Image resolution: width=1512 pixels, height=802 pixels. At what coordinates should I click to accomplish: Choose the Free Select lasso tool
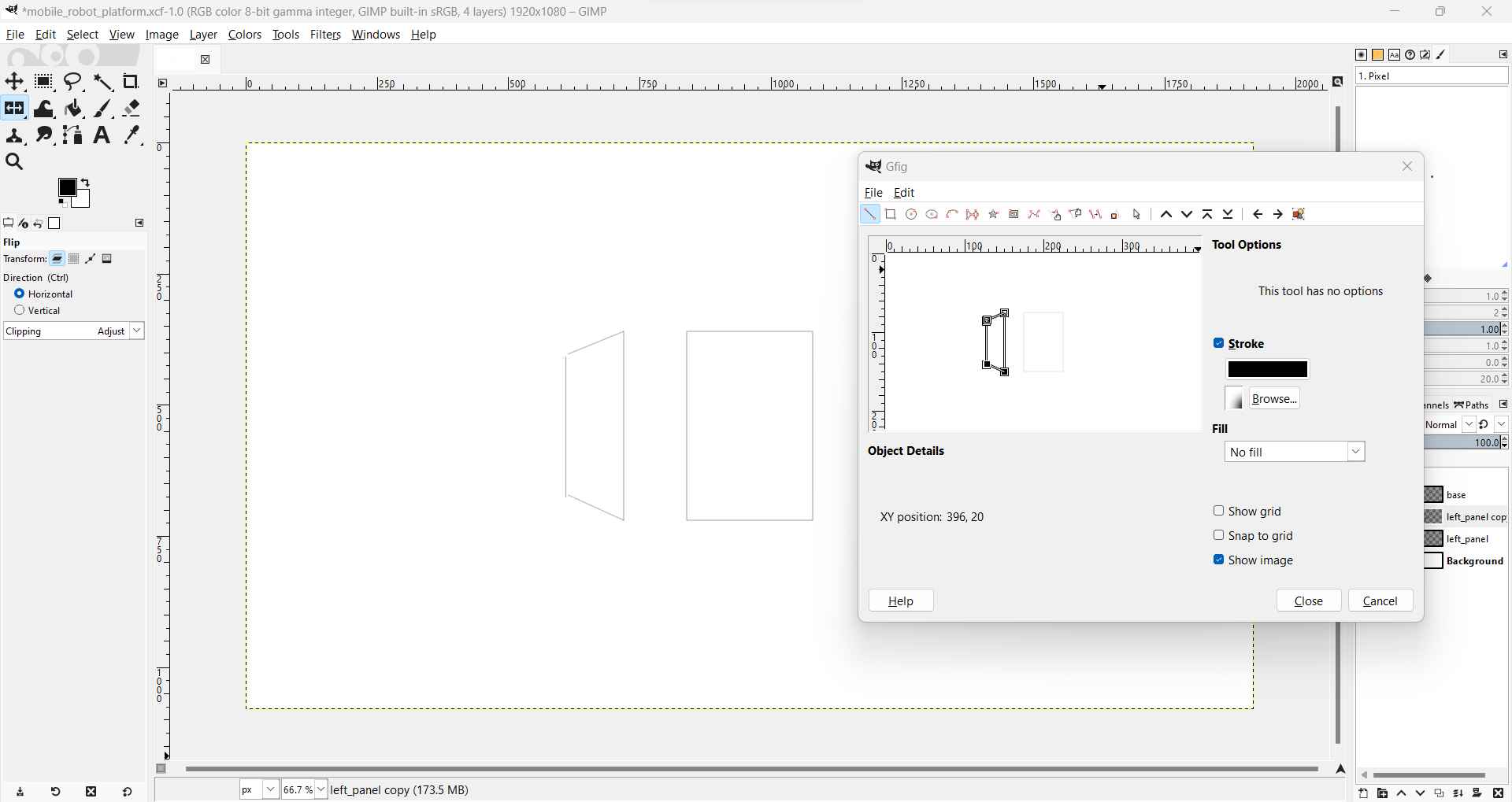74,82
